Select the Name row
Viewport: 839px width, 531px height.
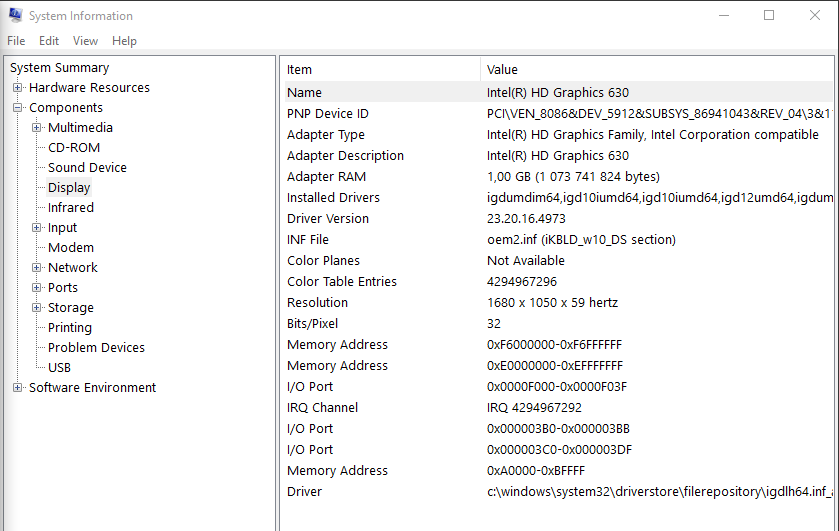557,93
